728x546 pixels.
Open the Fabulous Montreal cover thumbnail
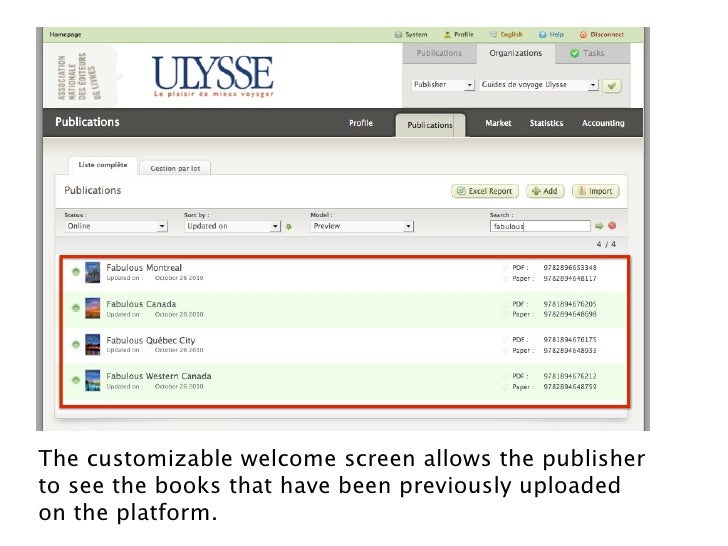(92, 273)
